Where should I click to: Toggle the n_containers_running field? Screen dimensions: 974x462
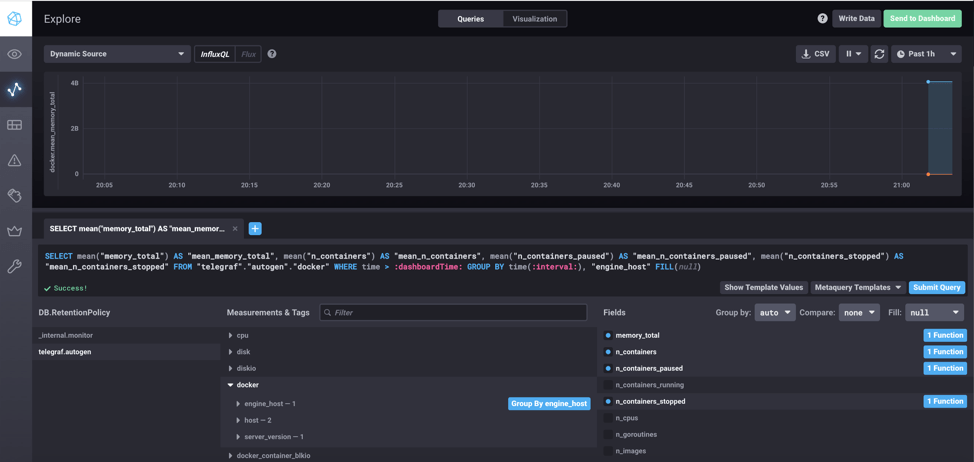pyautogui.click(x=650, y=385)
